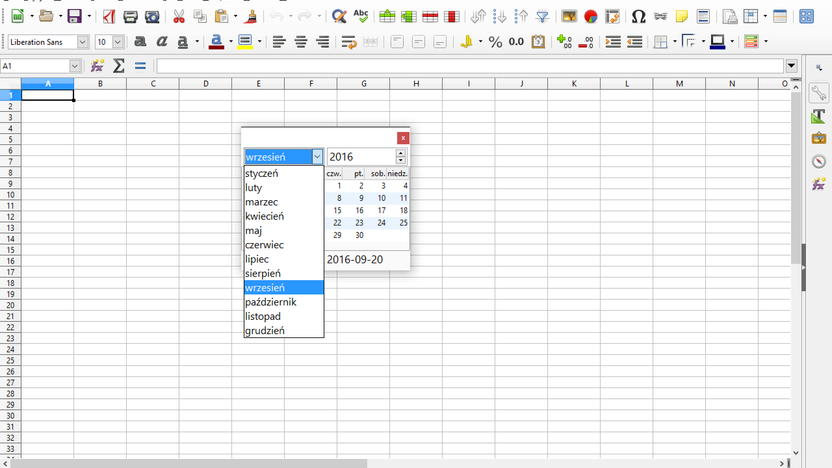Align cell text left
The image size is (832, 468).
point(279,41)
